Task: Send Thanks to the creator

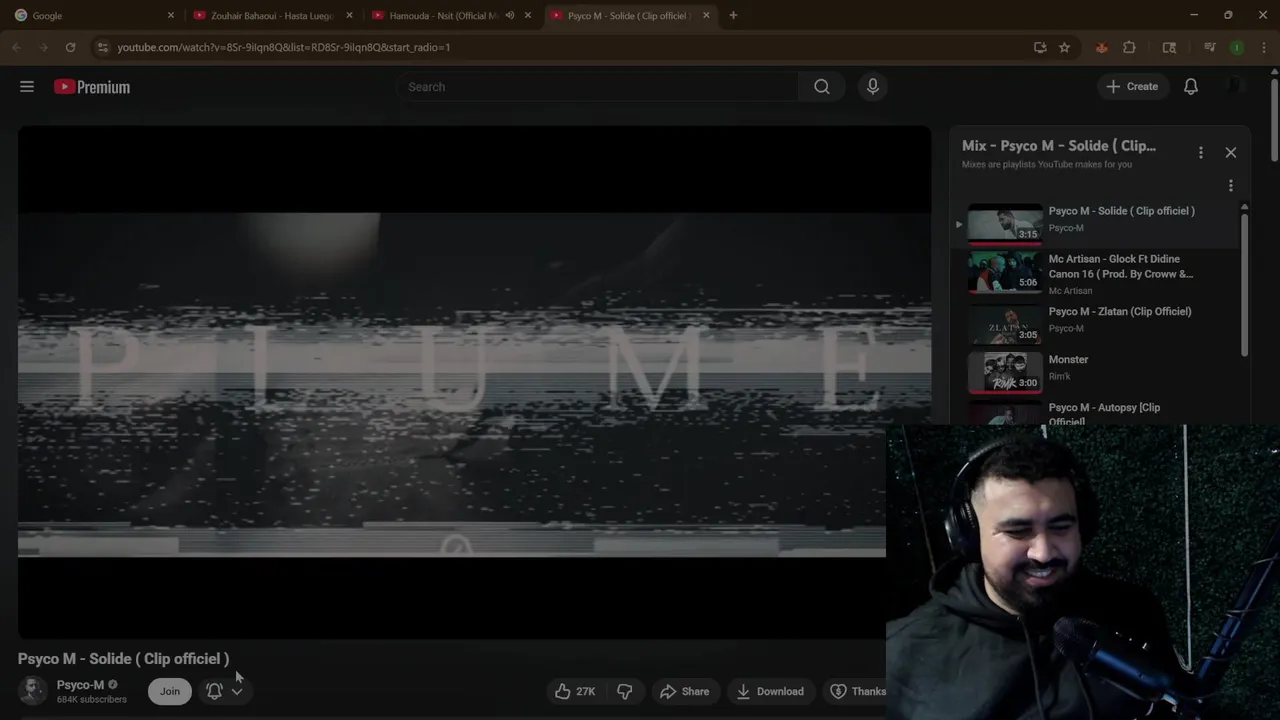Action: click(x=857, y=691)
